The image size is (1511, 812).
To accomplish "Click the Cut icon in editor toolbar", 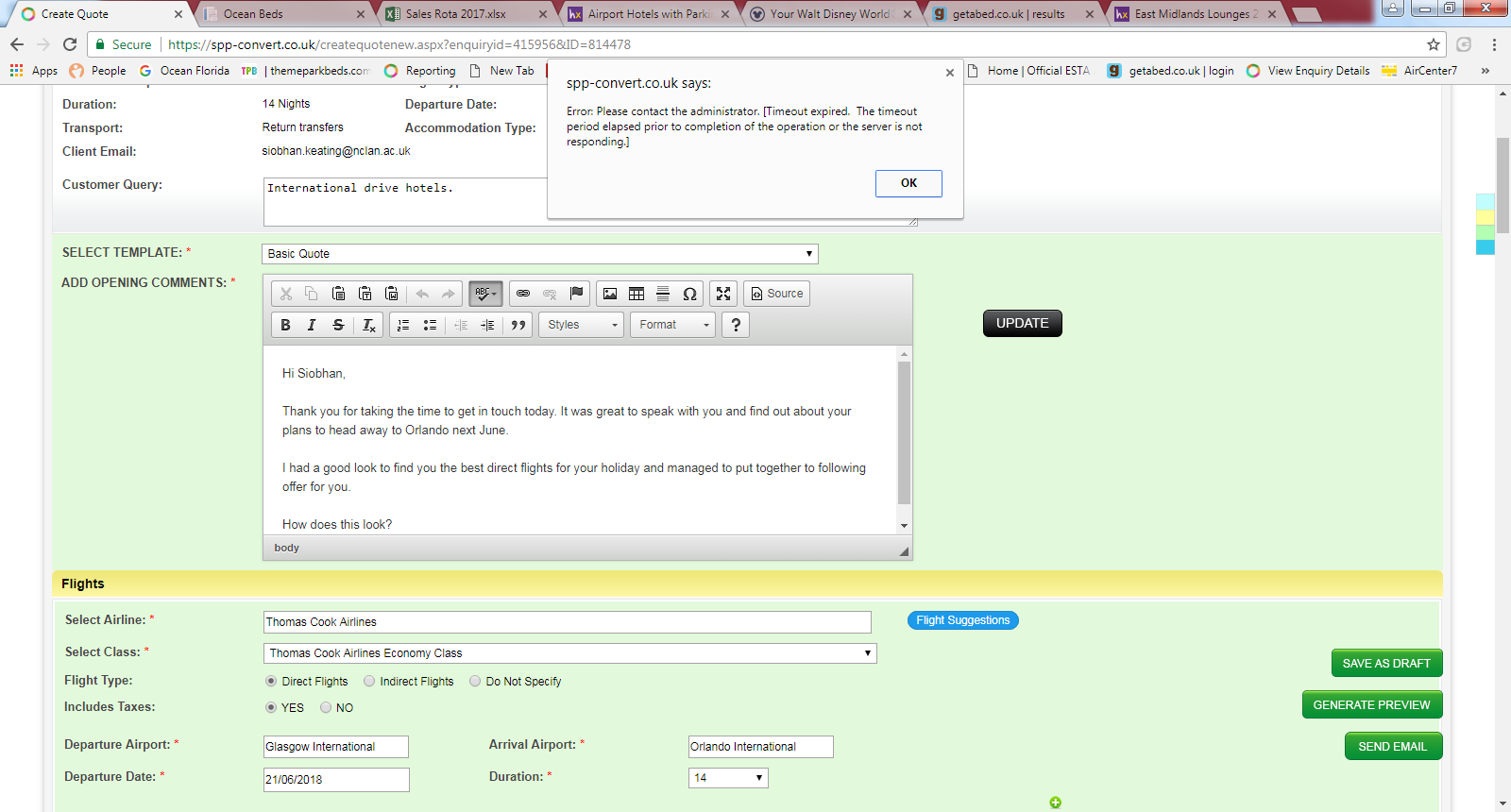I will [x=286, y=294].
